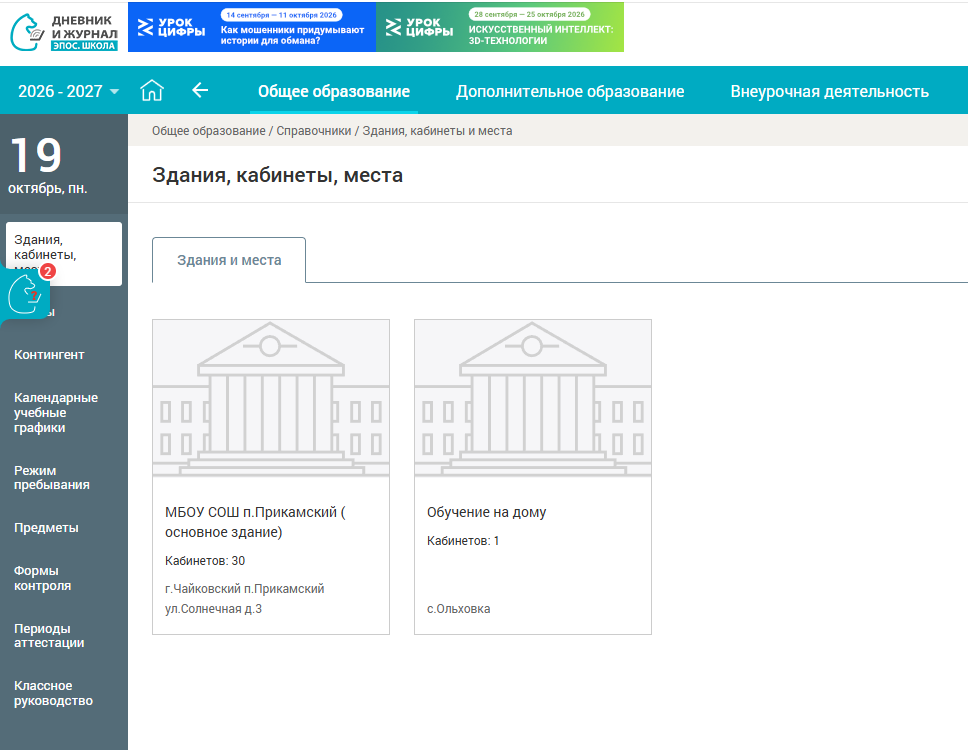
Task: Click the Здания, кабинеты, места page heading
Action: (277, 175)
